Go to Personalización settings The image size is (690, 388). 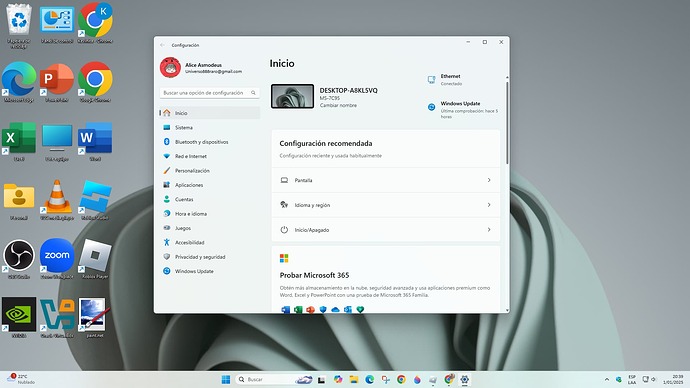pos(209,171)
